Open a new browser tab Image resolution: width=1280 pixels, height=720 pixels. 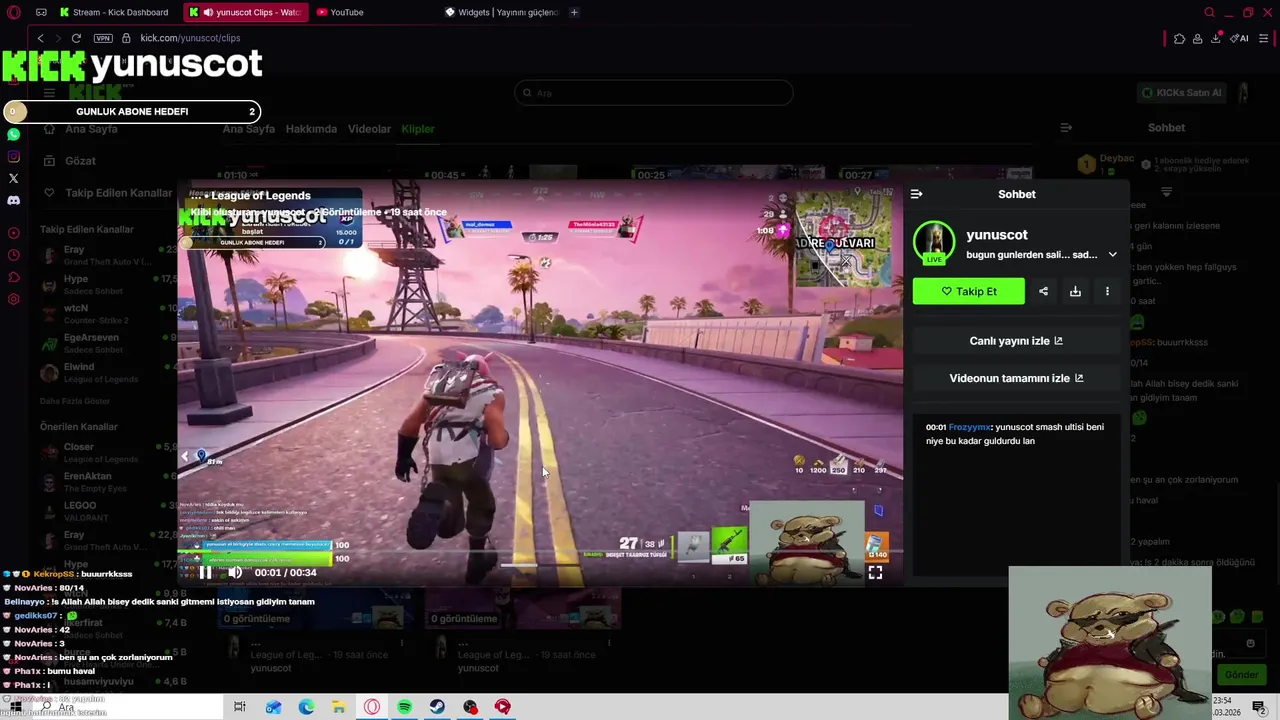coord(574,12)
